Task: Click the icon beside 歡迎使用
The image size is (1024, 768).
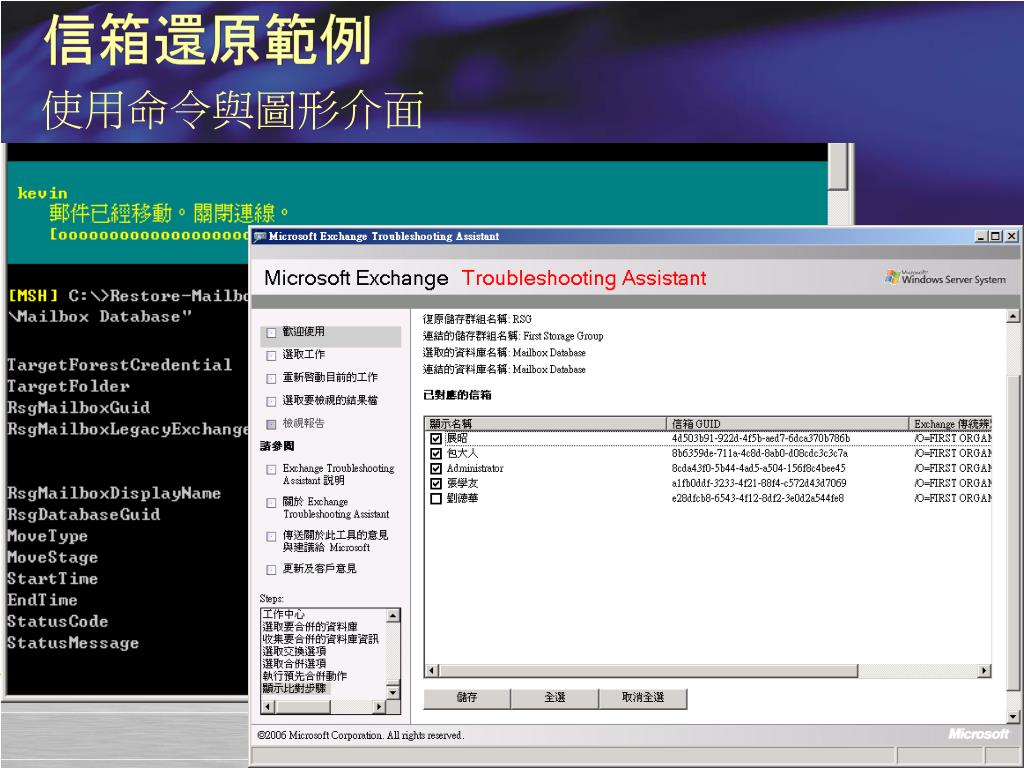Action: 271,333
